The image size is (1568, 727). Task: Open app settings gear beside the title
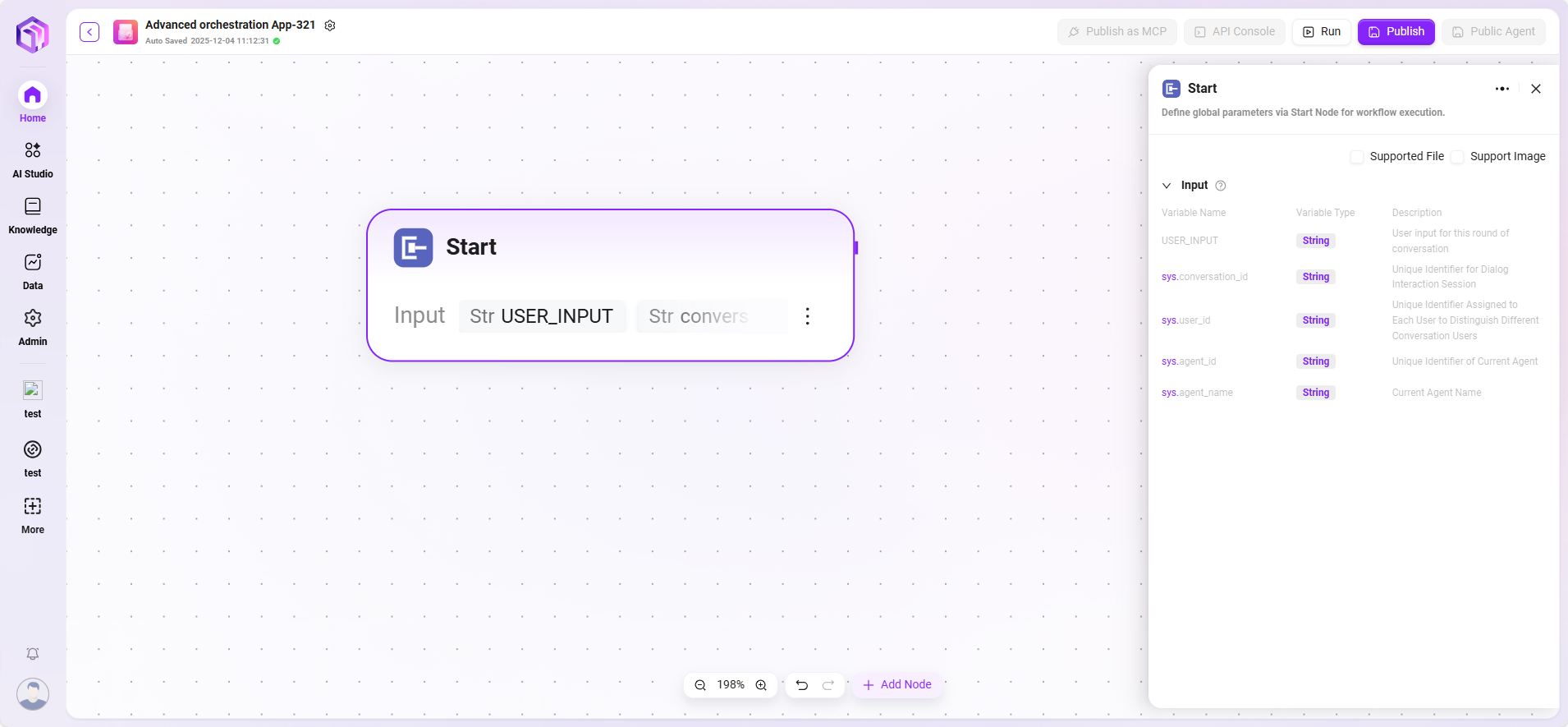point(330,25)
